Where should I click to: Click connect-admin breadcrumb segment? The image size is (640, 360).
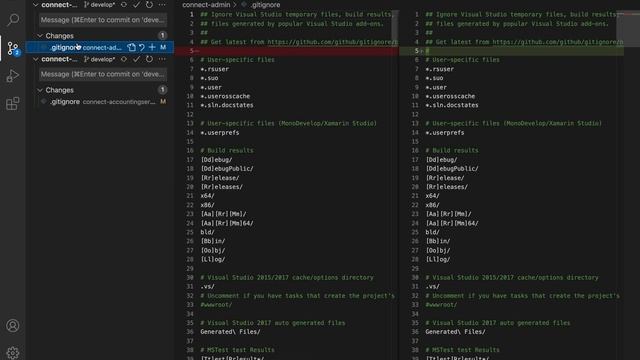[206, 4]
